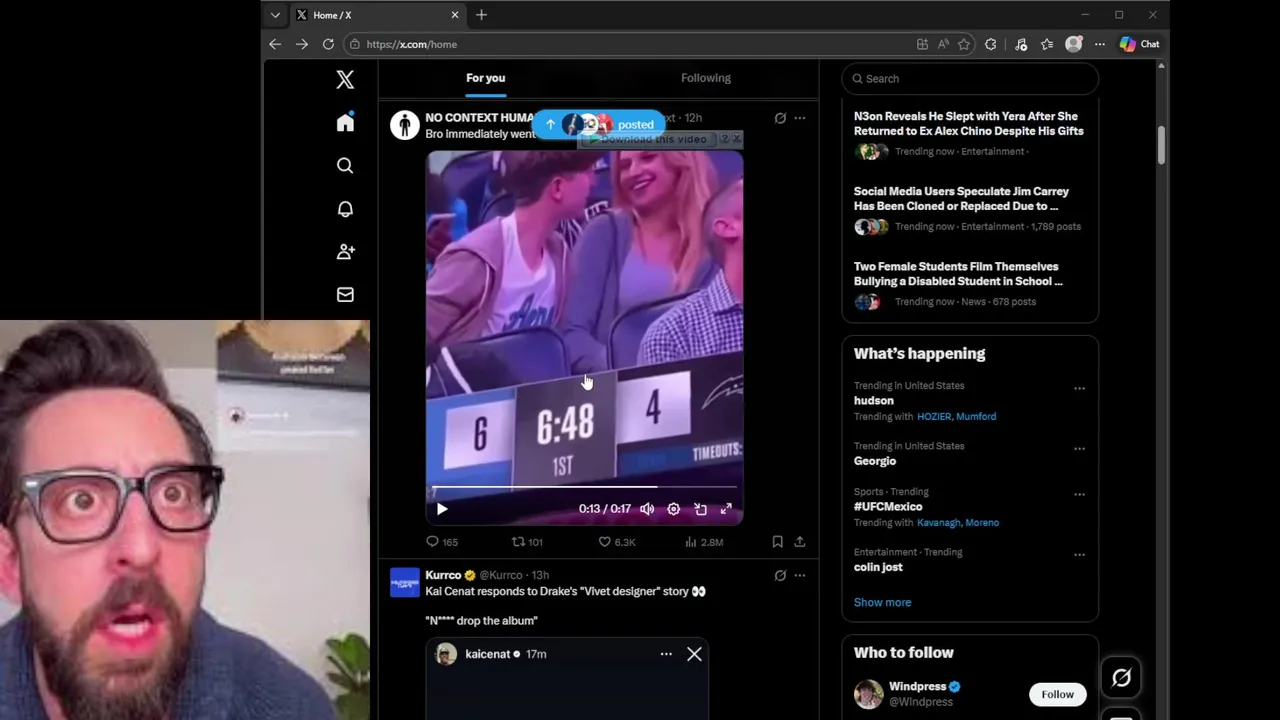
Task: Open kaicenat story more options
Action: [x=666, y=654]
